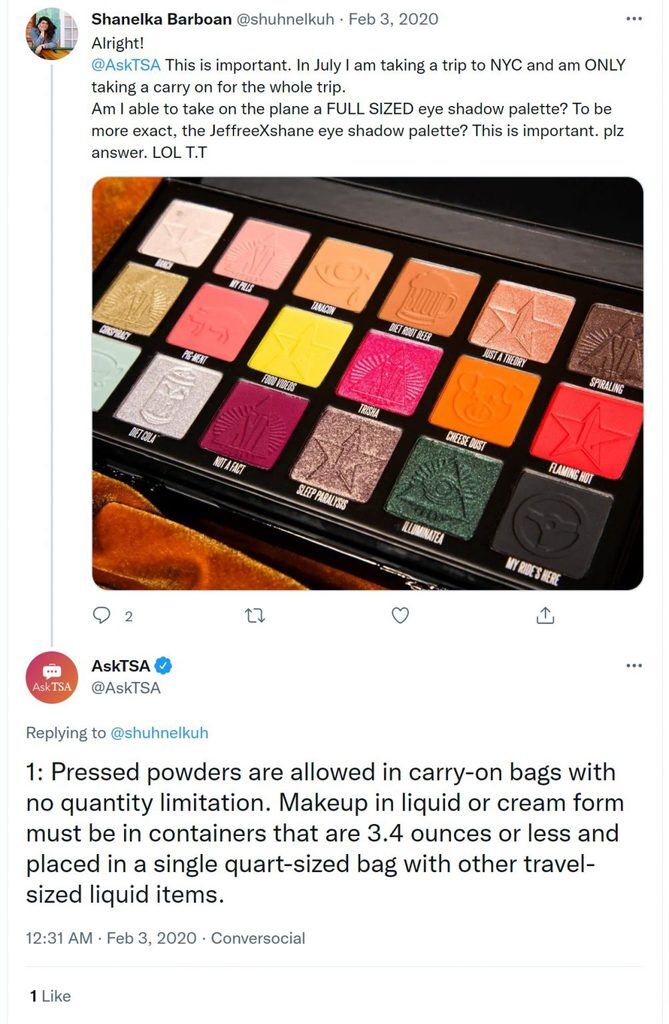The image size is (669, 1024).
Task: Like the tweet with heart icon
Action: tap(400, 615)
